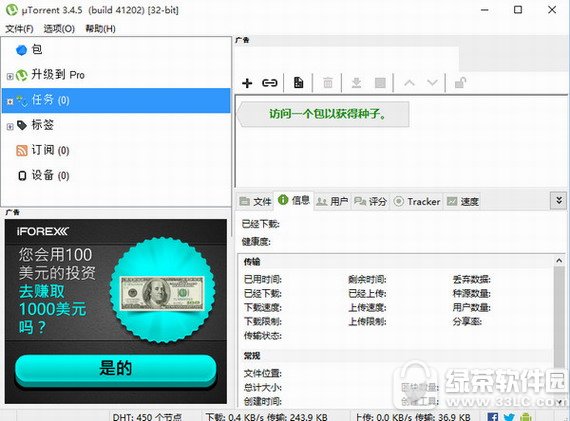Move torrent up the queue
The height and width of the screenshot is (421, 570).
point(409,83)
